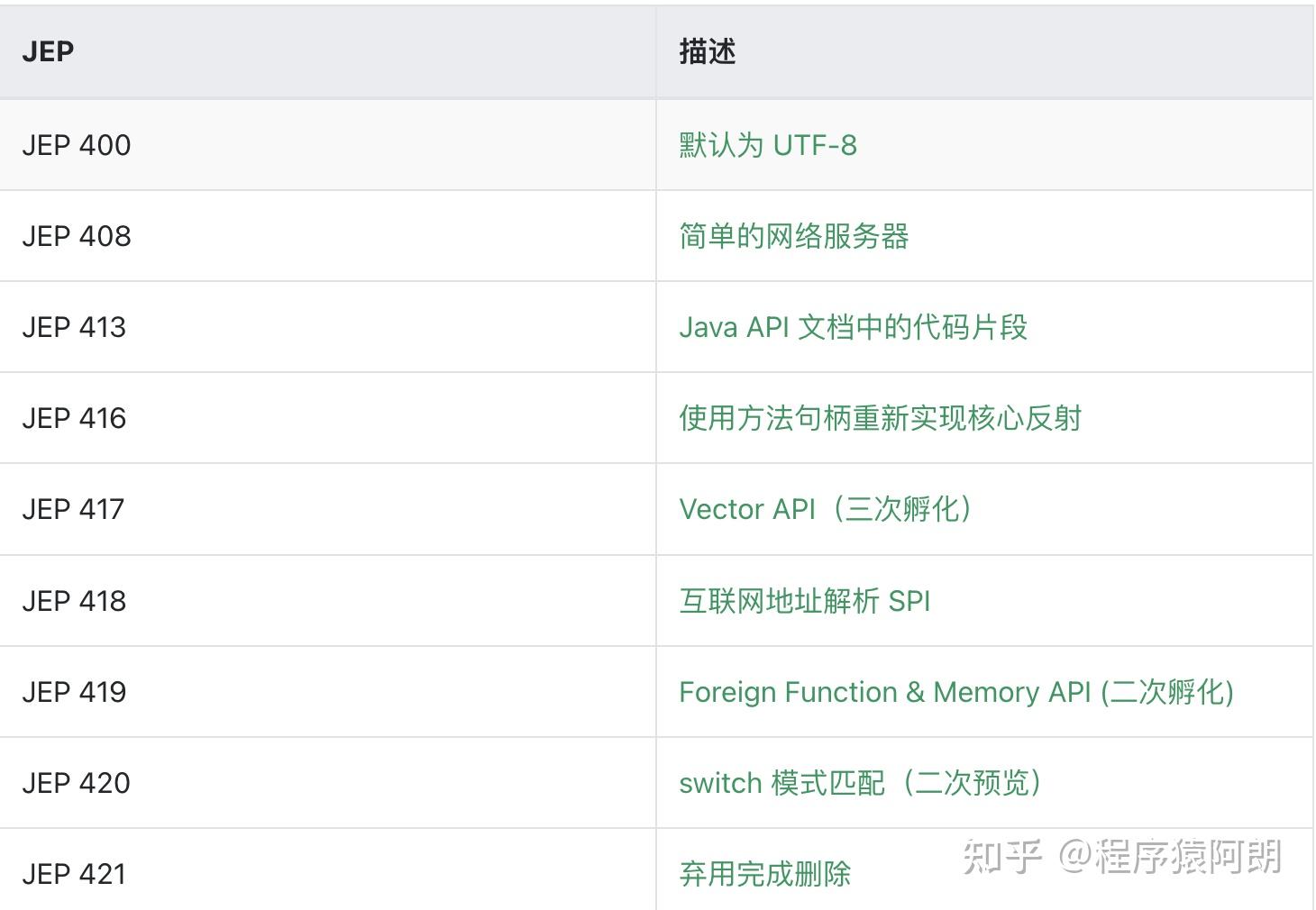Open the "默认为 UTF-8" link for JEP 400
The image size is (1316, 910).
pyautogui.click(x=766, y=145)
